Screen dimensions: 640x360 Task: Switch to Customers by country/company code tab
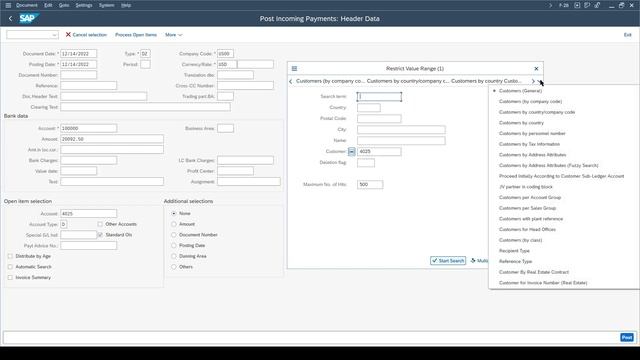(408, 81)
